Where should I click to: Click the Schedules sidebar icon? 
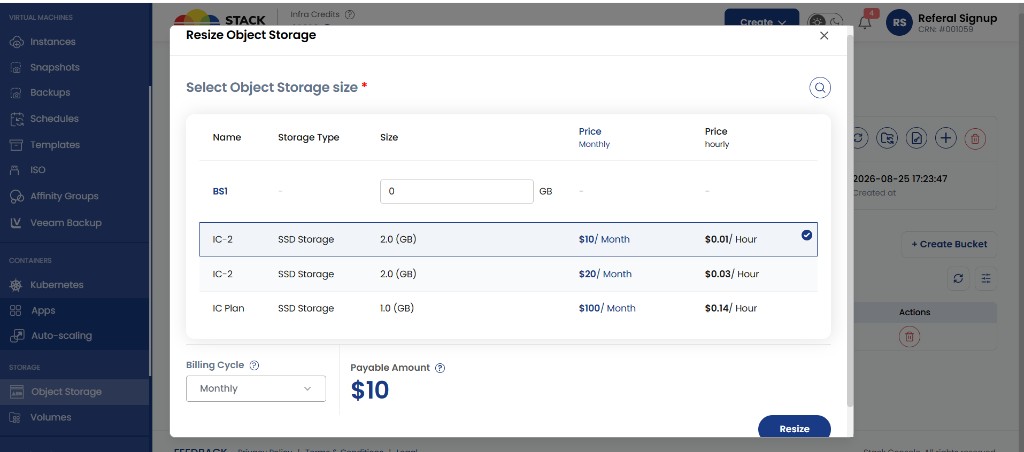[x=17, y=119]
